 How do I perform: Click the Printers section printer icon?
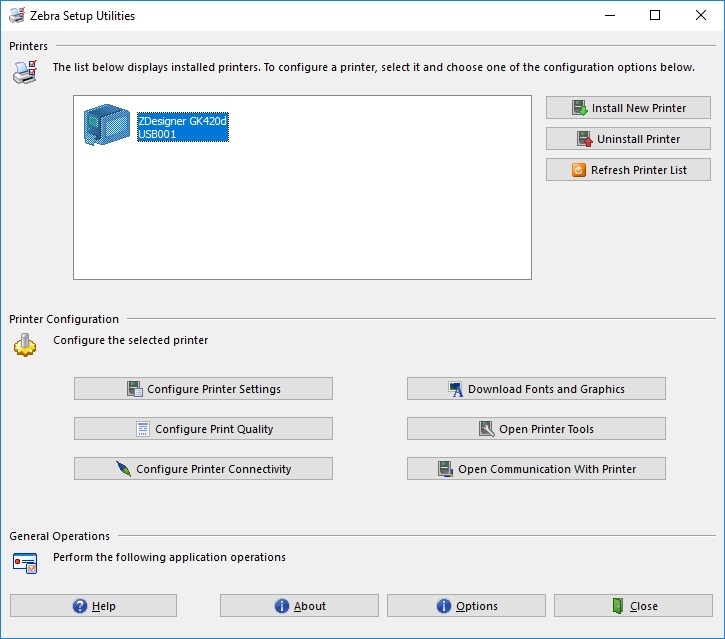click(x=25, y=71)
